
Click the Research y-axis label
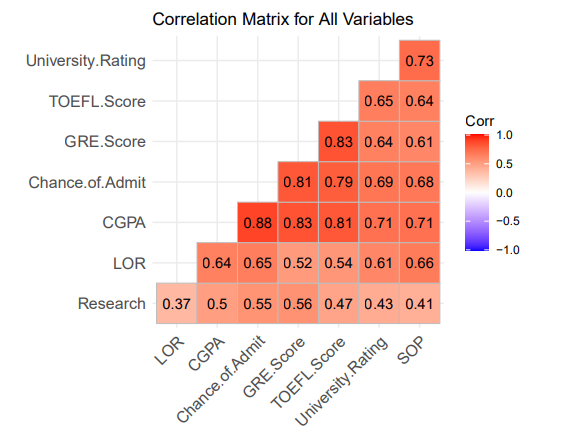tap(112, 303)
